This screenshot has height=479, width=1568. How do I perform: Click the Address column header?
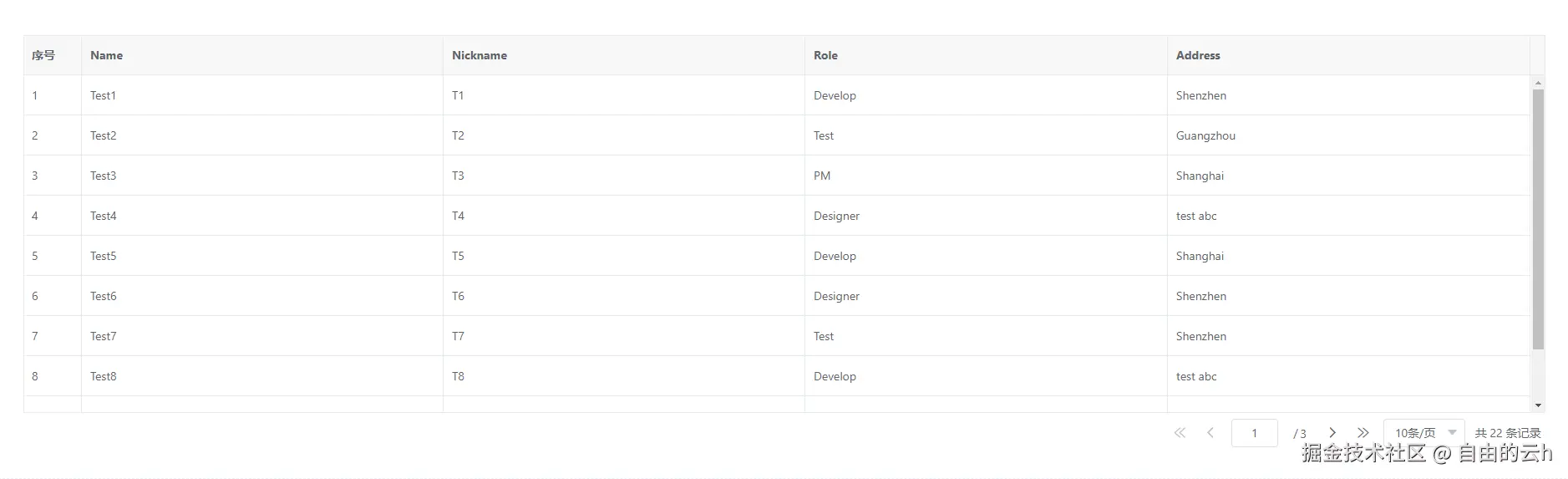coord(1198,55)
